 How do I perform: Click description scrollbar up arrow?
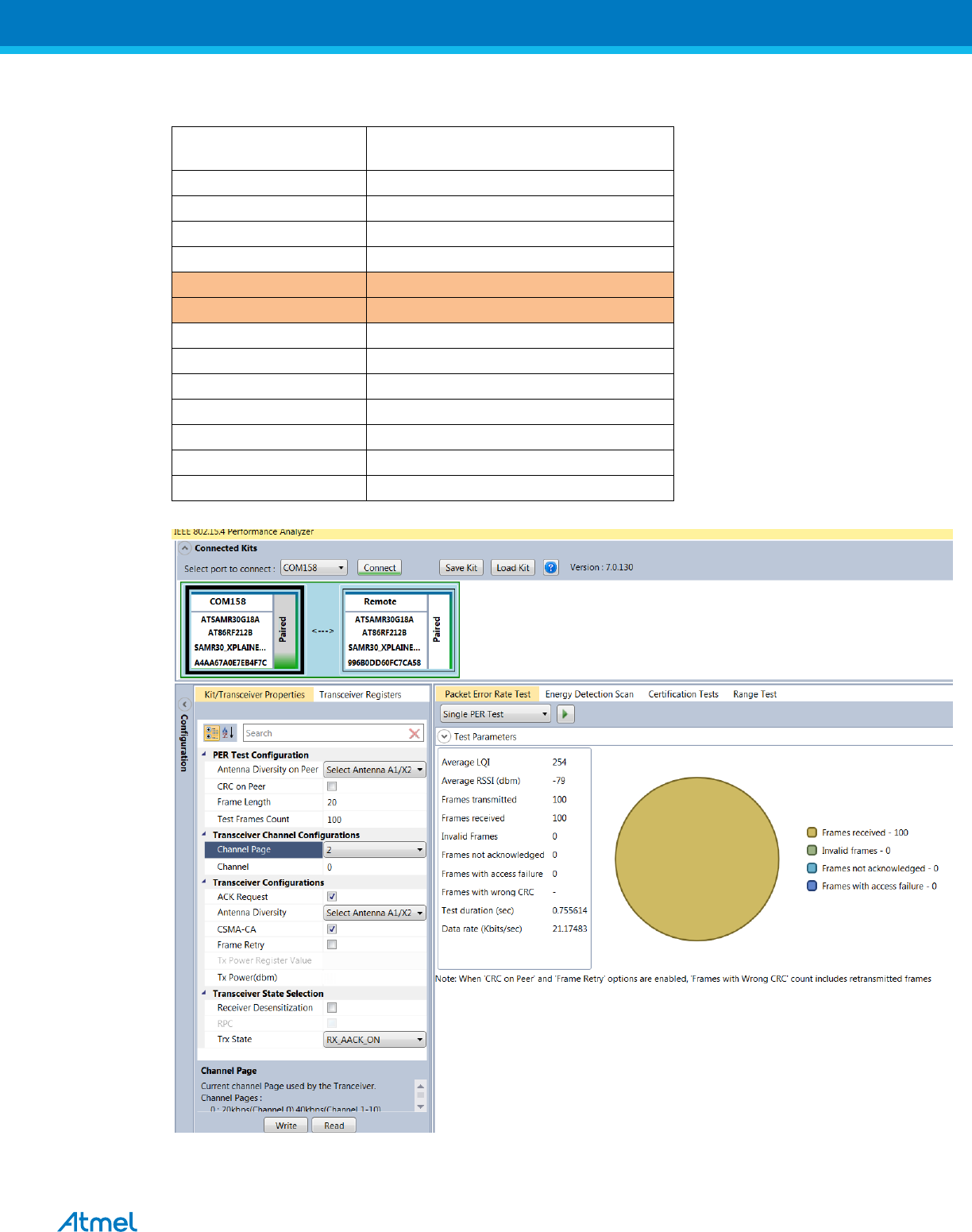click(x=421, y=1085)
